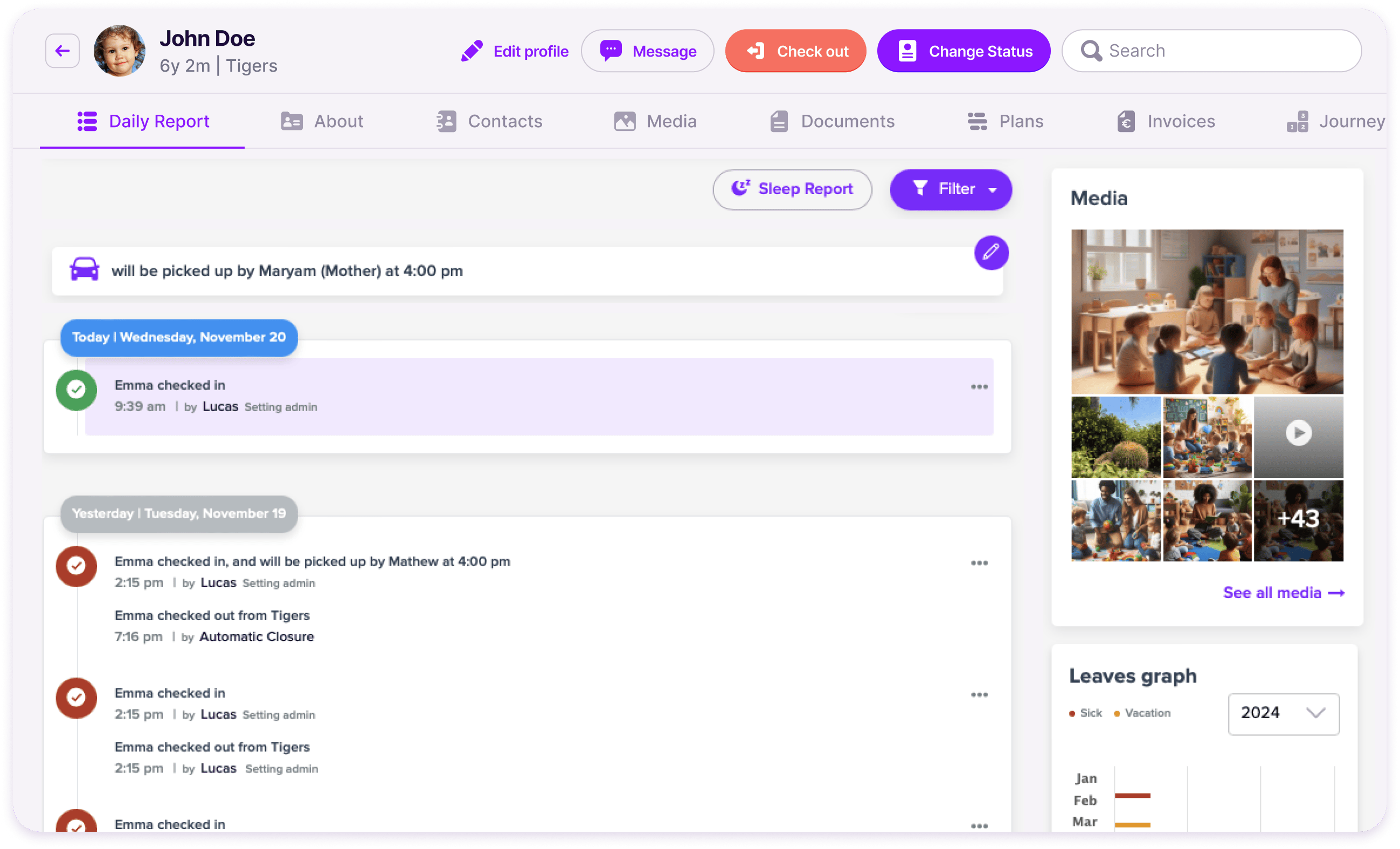The image size is (1400, 849).
Task: Click the edit pencil icon on pickup card
Action: (991, 252)
